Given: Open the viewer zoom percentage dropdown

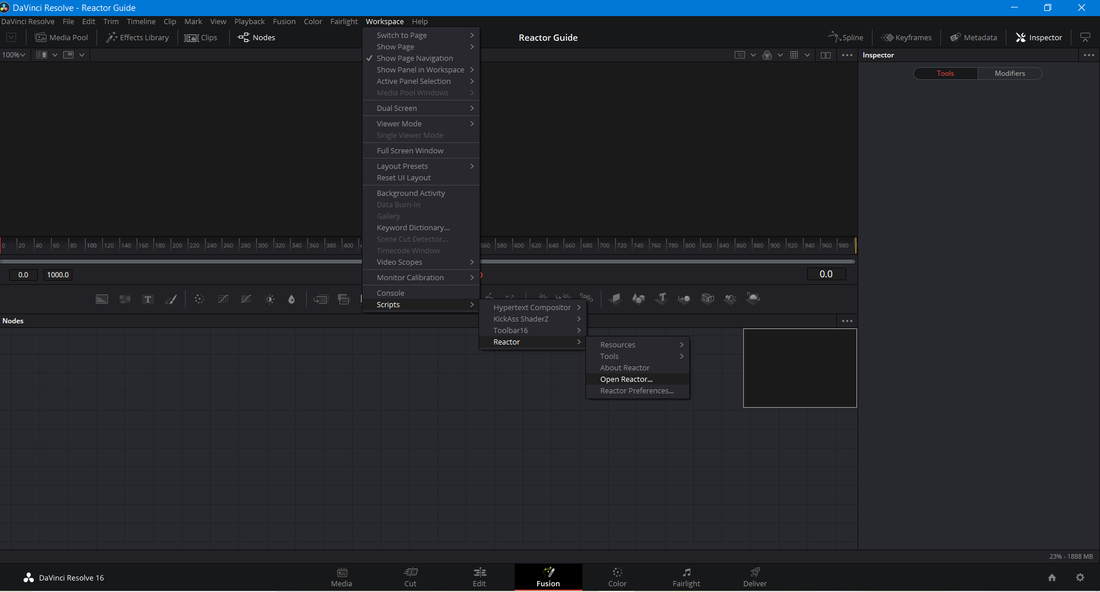Looking at the screenshot, I should click(x=14, y=55).
